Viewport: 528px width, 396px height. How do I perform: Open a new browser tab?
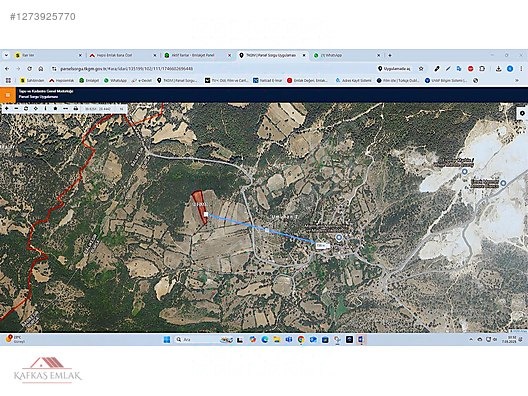coord(390,55)
